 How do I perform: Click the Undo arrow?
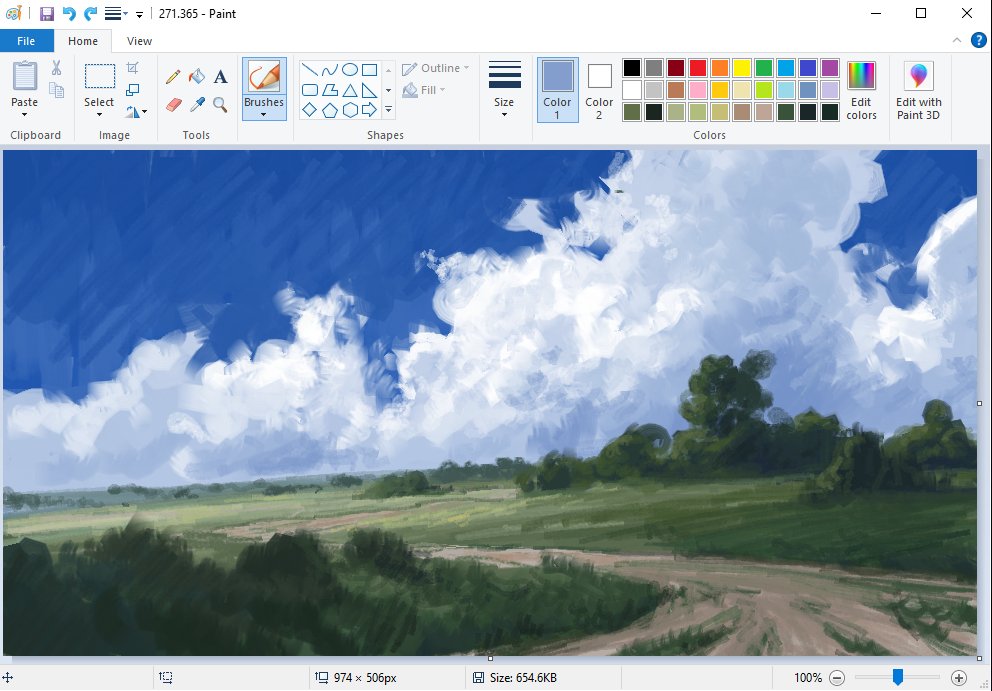click(69, 13)
